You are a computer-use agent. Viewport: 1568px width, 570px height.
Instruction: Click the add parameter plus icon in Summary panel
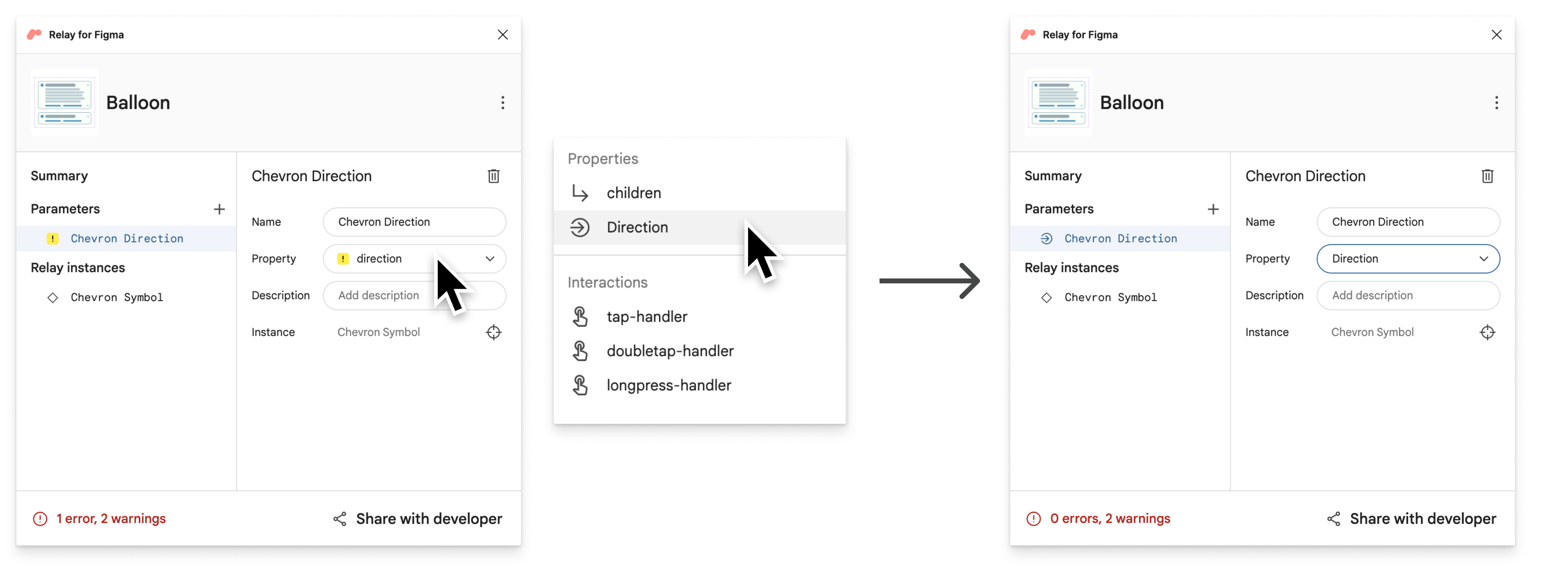tap(218, 208)
